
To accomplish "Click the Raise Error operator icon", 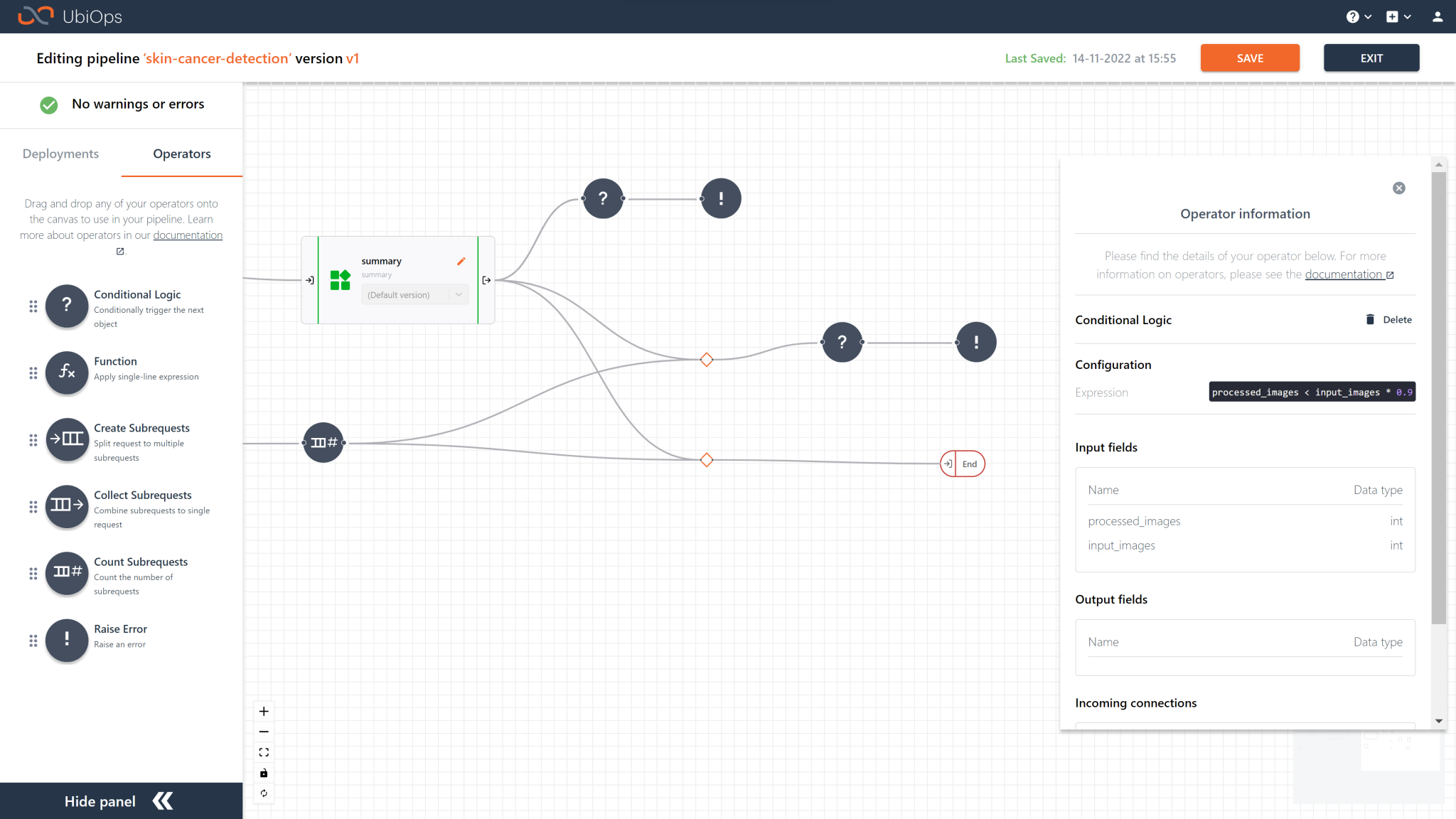I will 67,640.
